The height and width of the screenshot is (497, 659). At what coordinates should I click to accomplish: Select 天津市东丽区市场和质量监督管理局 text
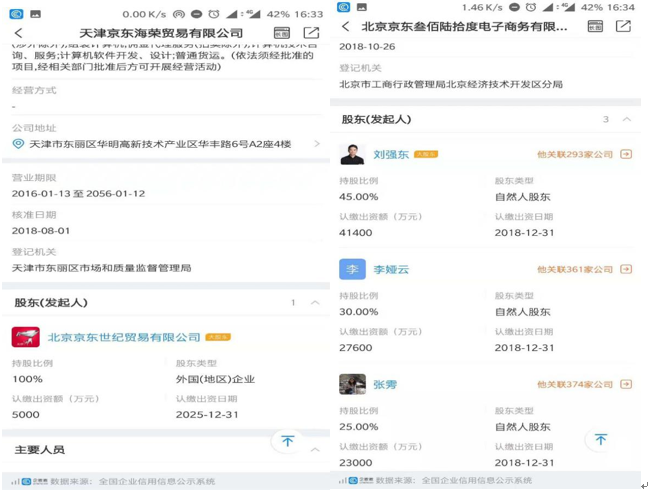point(101,268)
